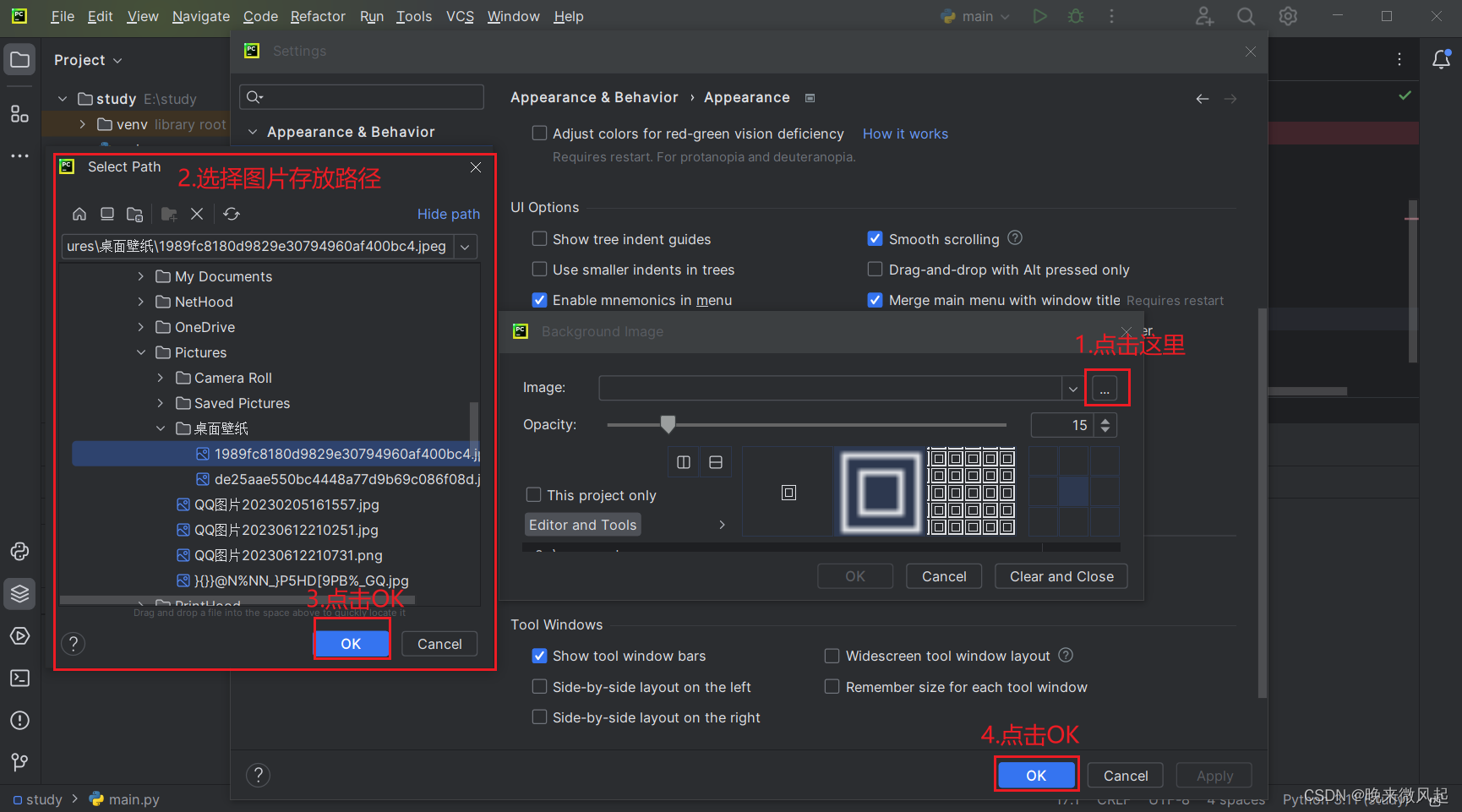Open the File menu
Screen dimensions: 1462x812
tap(63, 16)
